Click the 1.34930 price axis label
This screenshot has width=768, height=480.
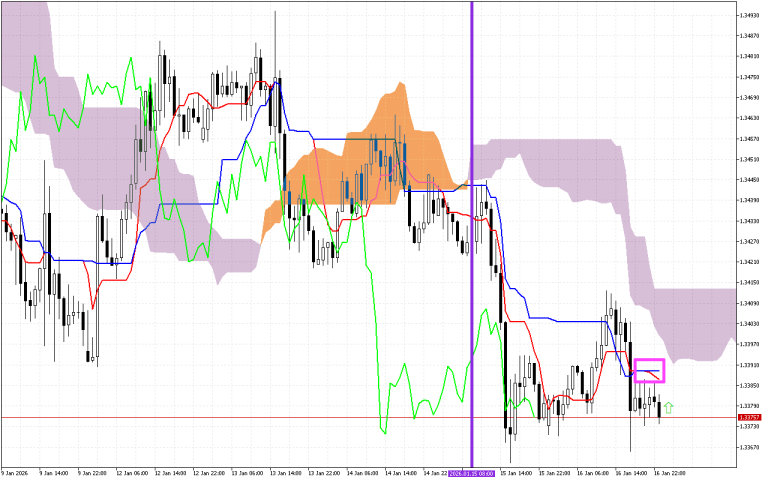tap(750, 16)
